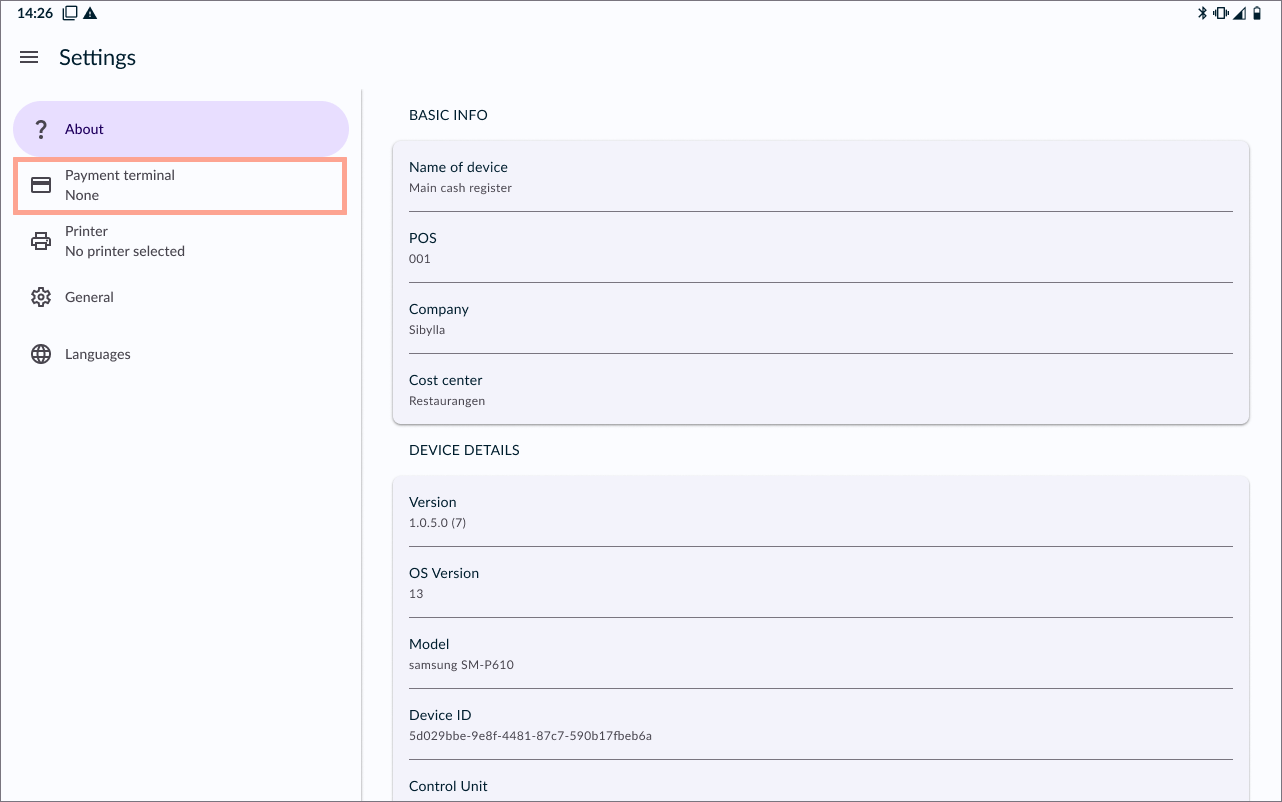1282x802 pixels.
Task: Tap the 14:26 clock in status bar
Action: coord(35,13)
